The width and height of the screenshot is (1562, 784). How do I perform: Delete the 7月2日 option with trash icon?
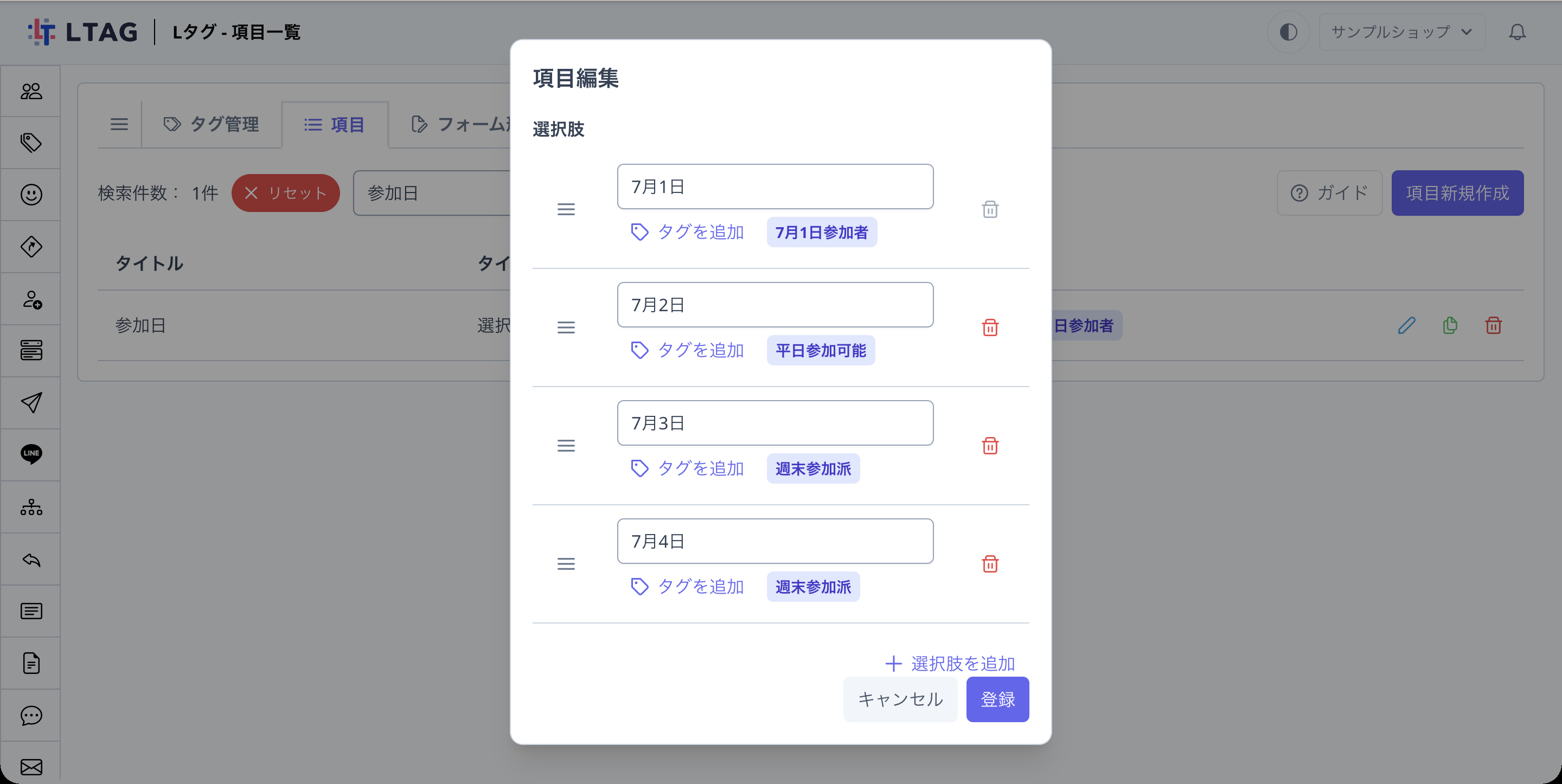click(x=990, y=327)
